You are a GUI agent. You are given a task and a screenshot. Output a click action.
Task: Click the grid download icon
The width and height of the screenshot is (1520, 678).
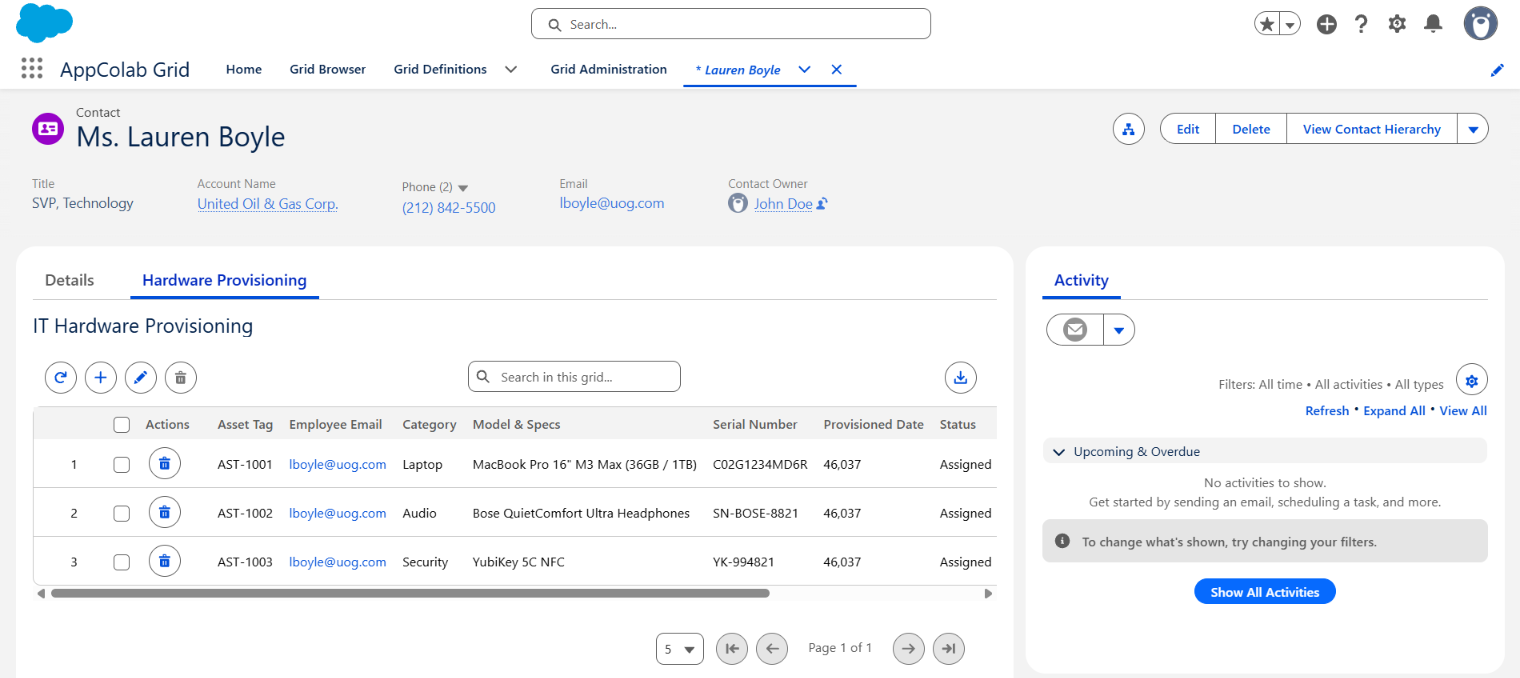tap(961, 377)
